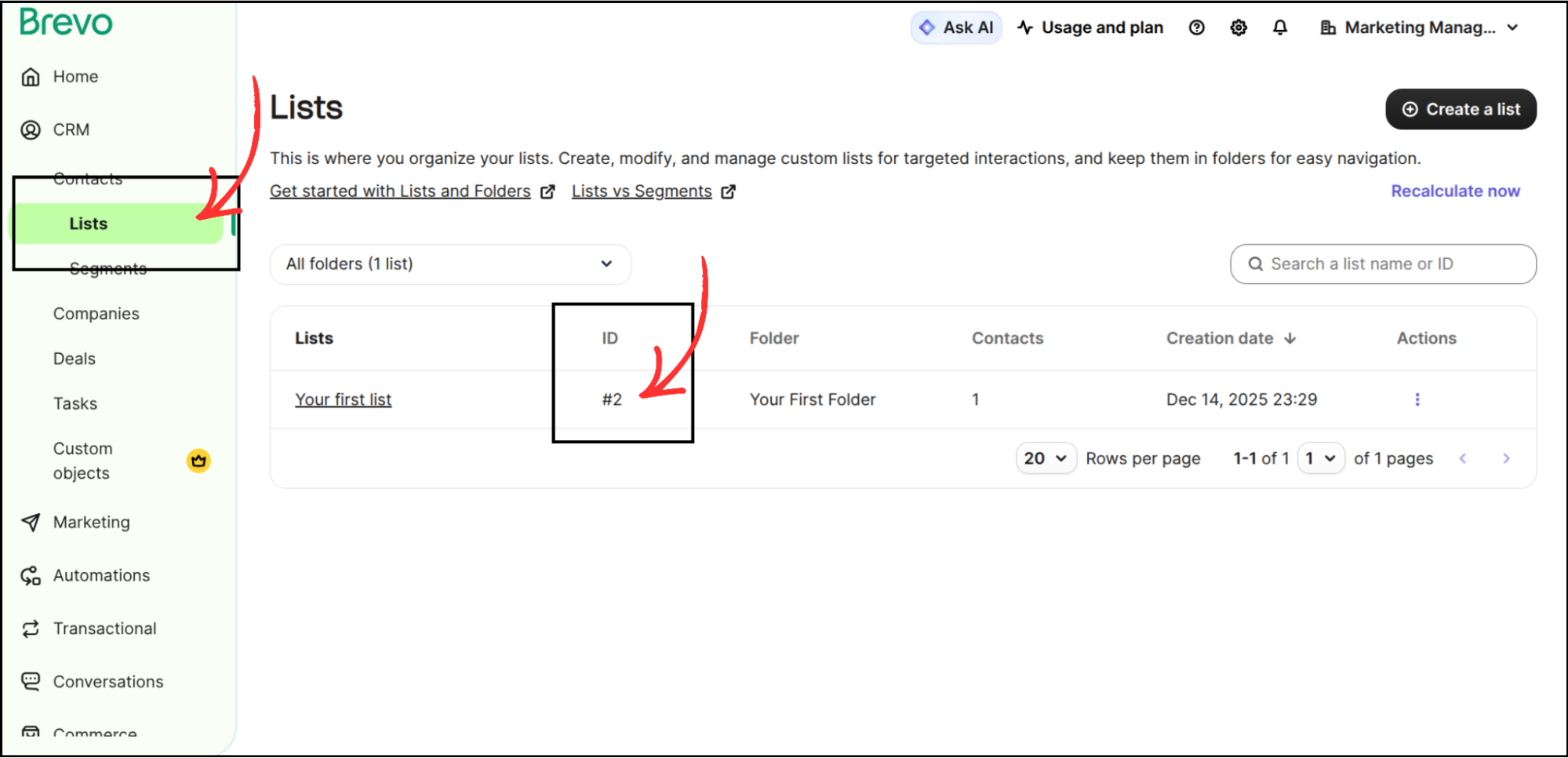Click the settings gear icon
This screenshot has width=1568, height=758.
[1238, 27]
